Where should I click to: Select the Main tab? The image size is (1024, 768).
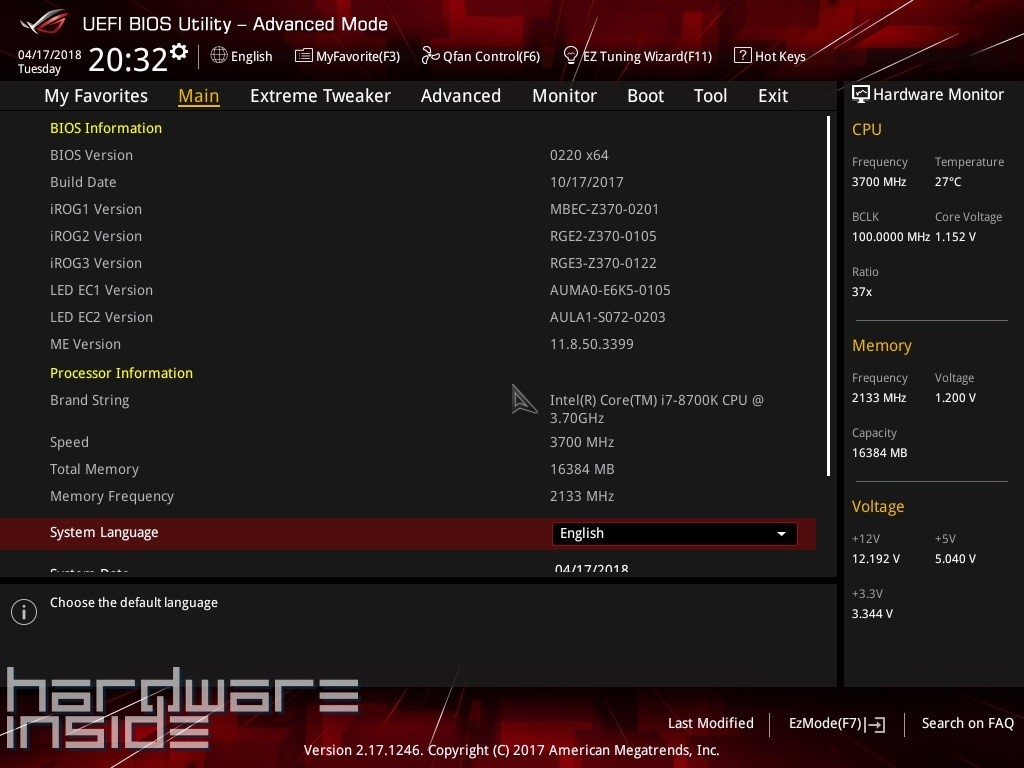click(x=199, y=96)
